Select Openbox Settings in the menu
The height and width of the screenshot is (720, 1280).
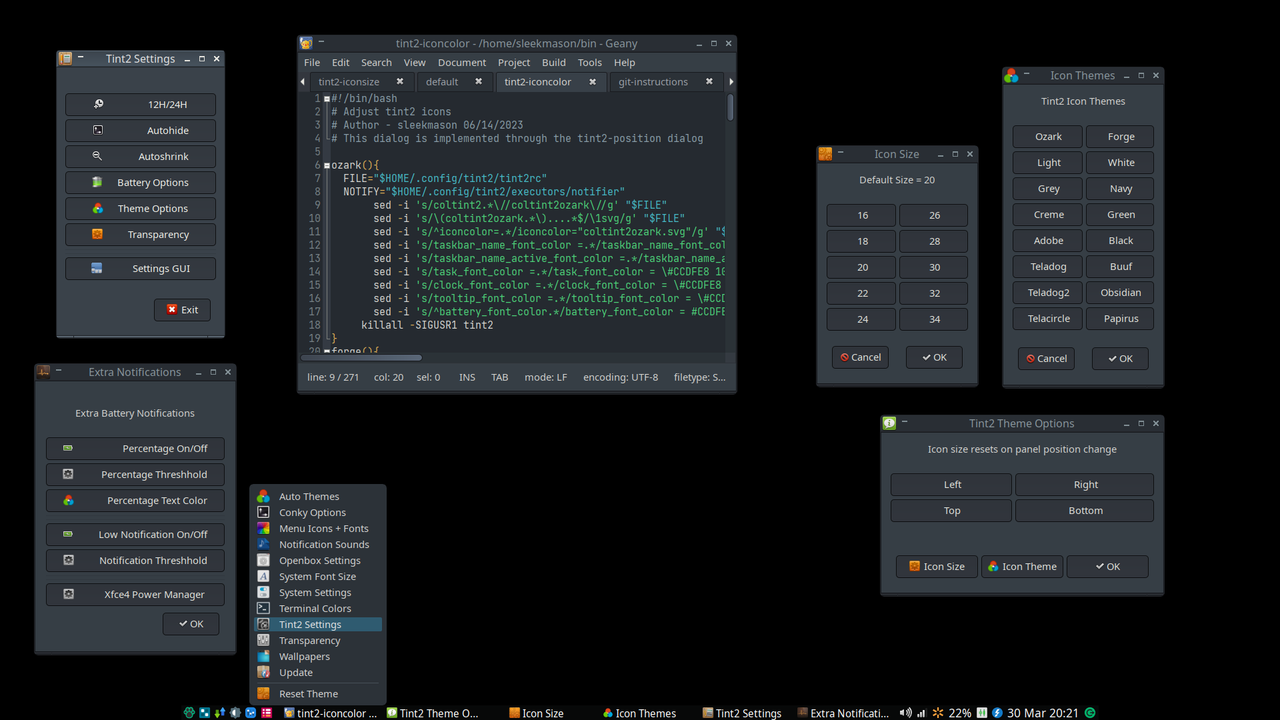coord(316,560)
